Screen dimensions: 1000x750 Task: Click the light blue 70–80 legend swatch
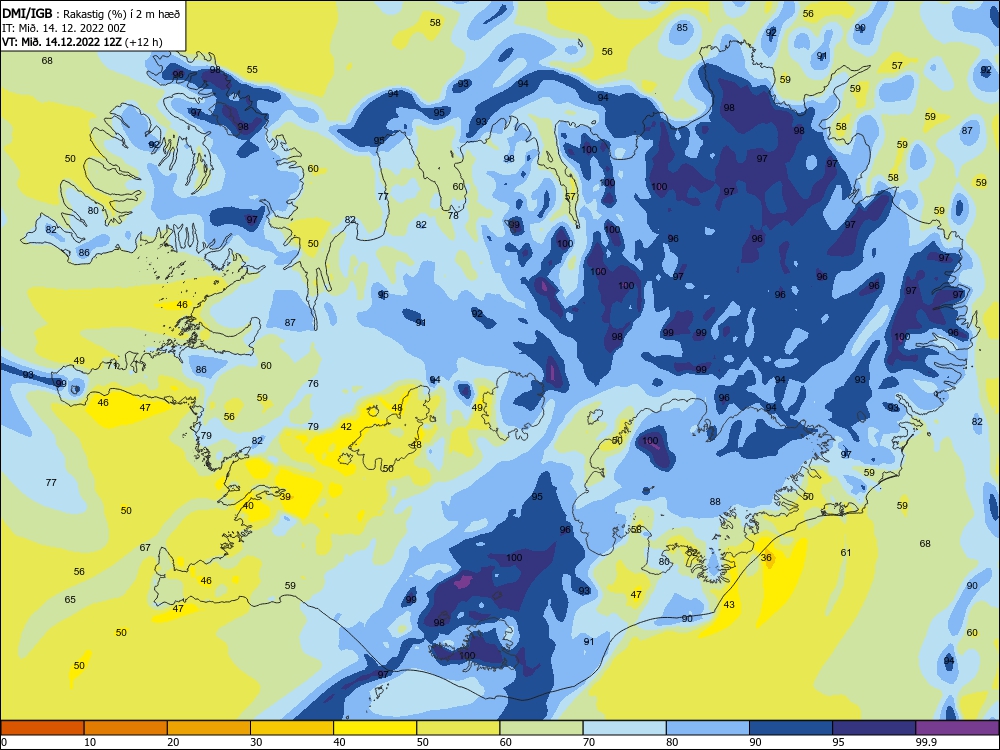tap(624, 728)
